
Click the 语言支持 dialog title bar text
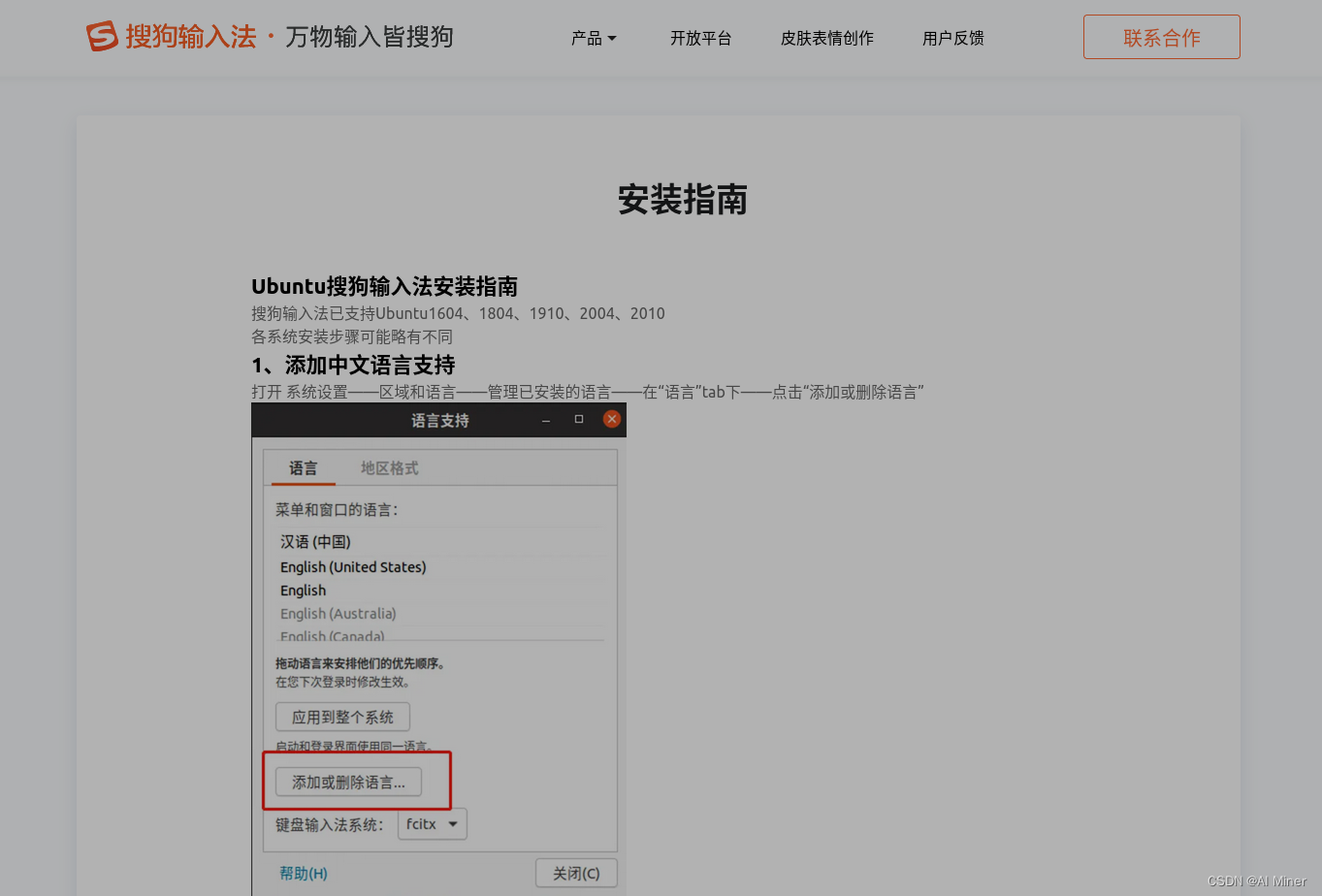pyautogui.click(x=439, y=421)
